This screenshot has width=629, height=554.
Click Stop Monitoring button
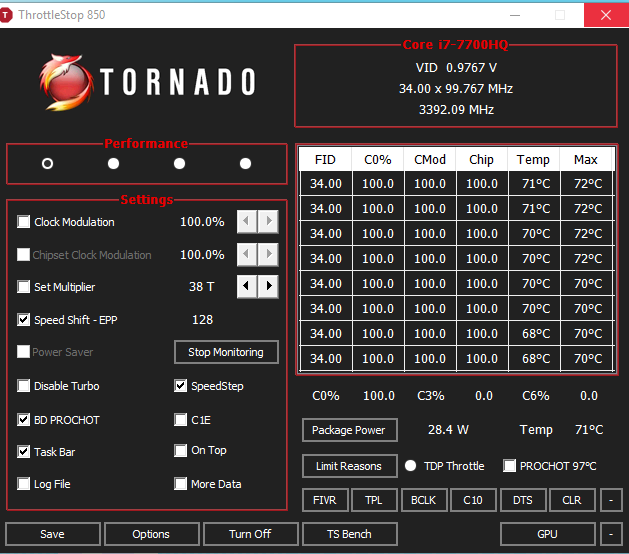[x=226, y=352]
